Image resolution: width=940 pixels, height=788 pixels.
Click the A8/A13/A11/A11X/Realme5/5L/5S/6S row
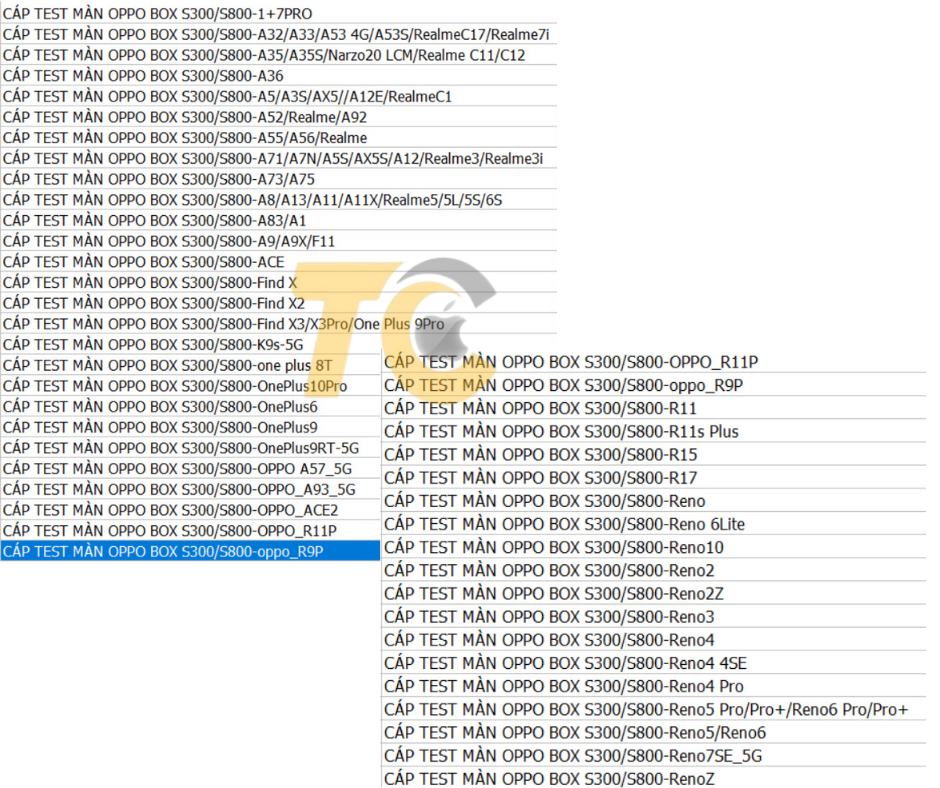click(x=279, y=200)
